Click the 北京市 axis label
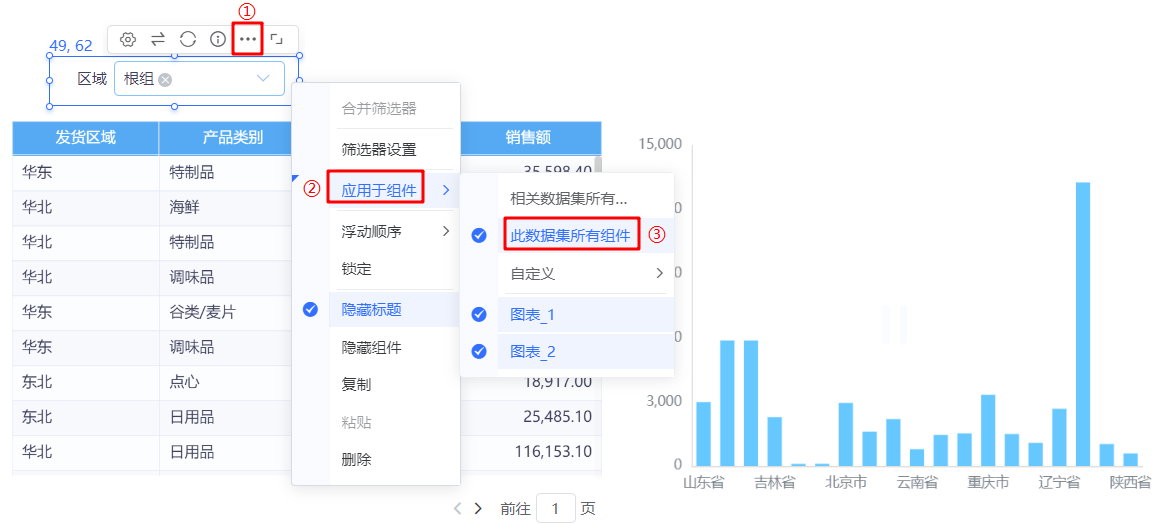Viewport: 1160px width, 524px height. click(x=846, y=483)
